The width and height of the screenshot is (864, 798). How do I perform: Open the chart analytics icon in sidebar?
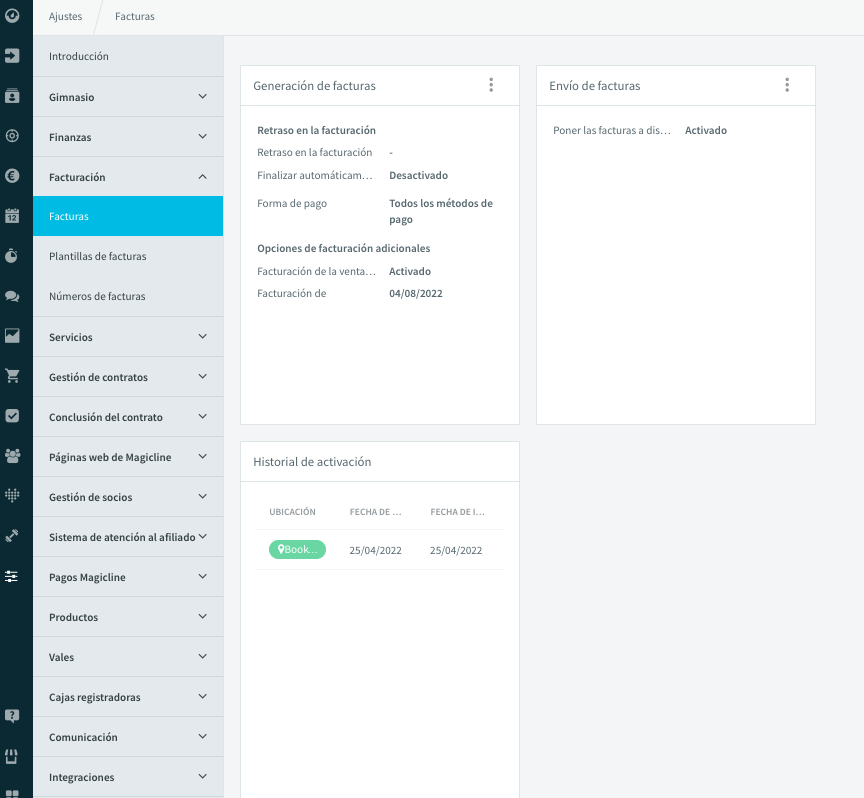pyautogui.click(x=12, y=336)
